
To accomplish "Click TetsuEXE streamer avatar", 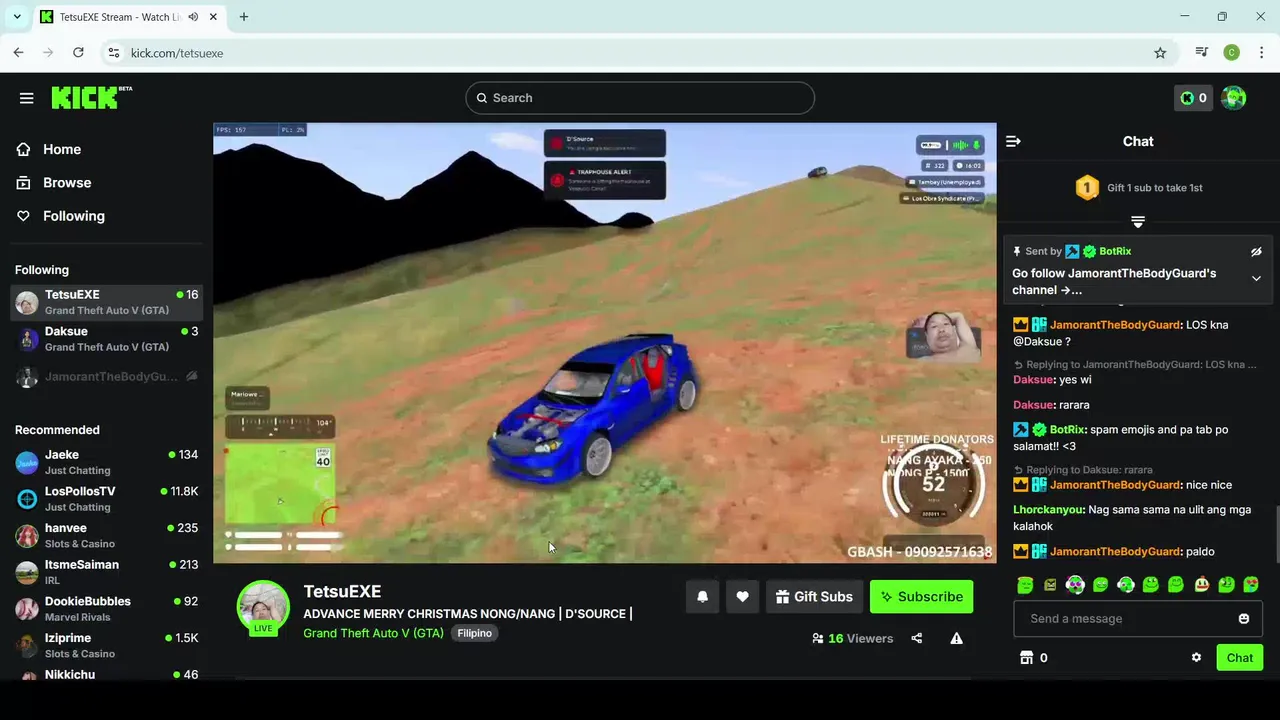I will pyautogui.click(x=263, y=606).
